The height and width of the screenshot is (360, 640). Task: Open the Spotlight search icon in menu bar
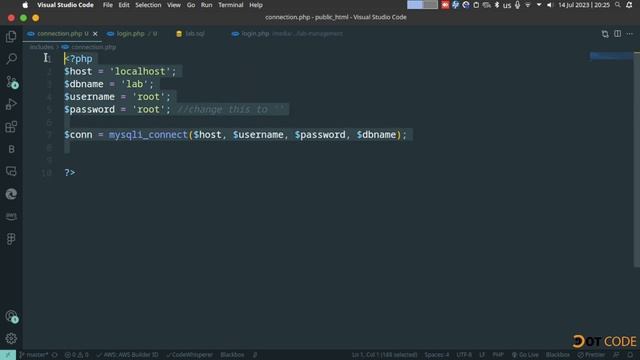618,5
